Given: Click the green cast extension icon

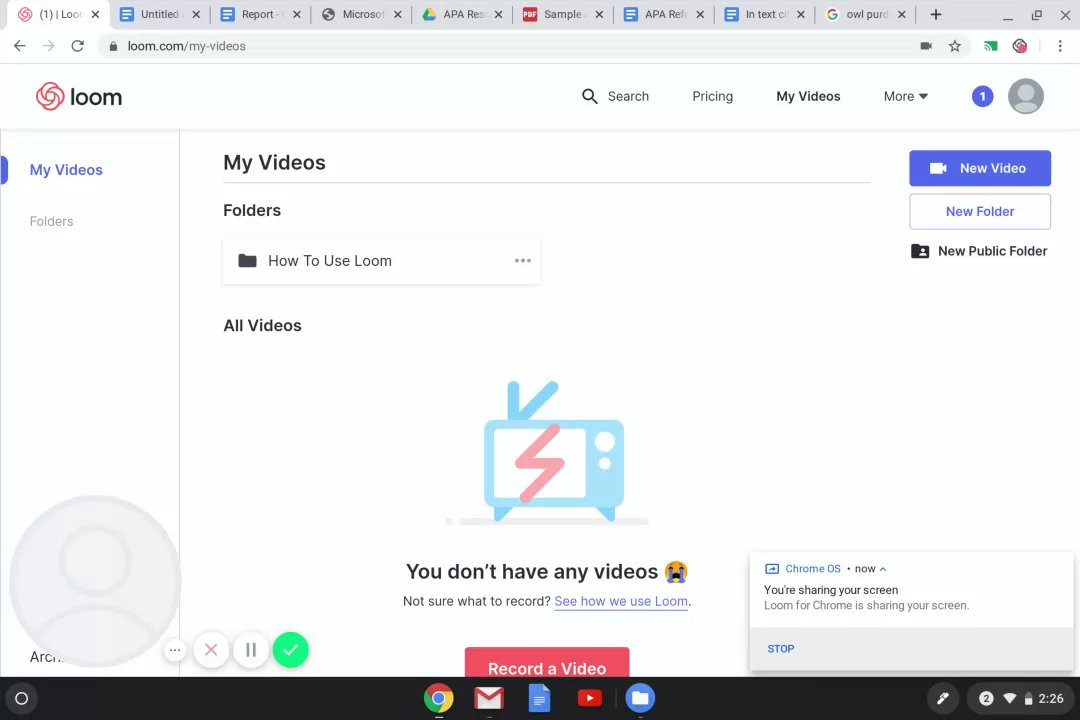Looking at the screenshot, I should pos(990,46).
